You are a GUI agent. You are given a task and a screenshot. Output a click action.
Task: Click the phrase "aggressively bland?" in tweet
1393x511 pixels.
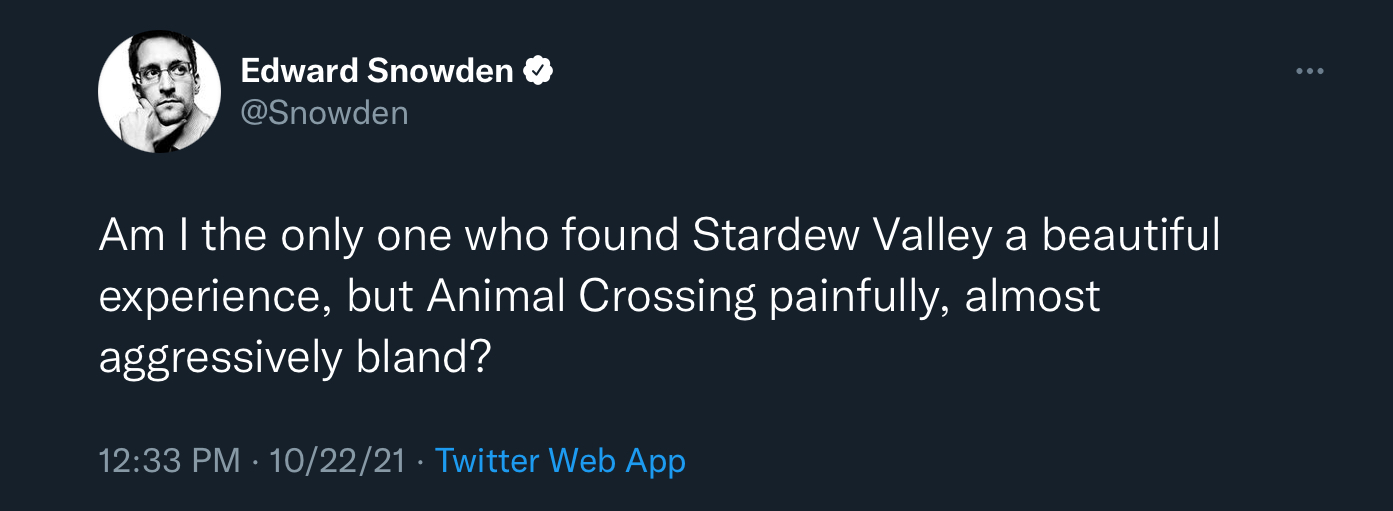click(295, 357)
